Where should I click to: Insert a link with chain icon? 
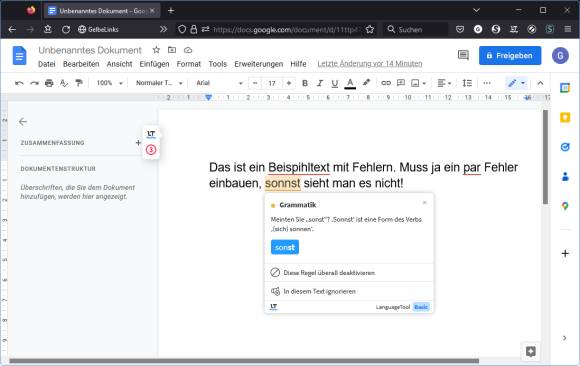click(x=386, y=83)
